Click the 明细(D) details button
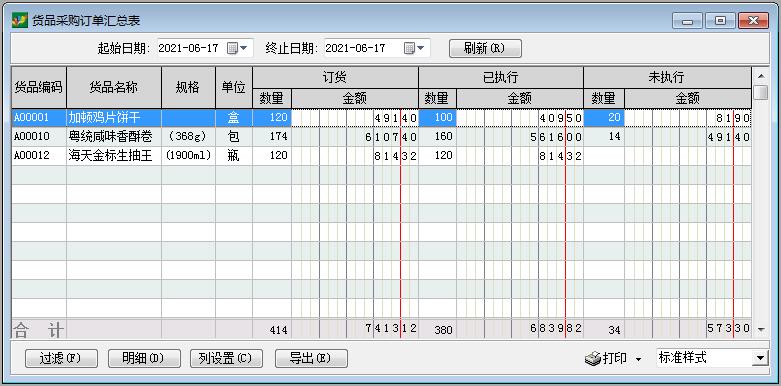The width and height of the screenshot is (781, 386). [144, 359]
